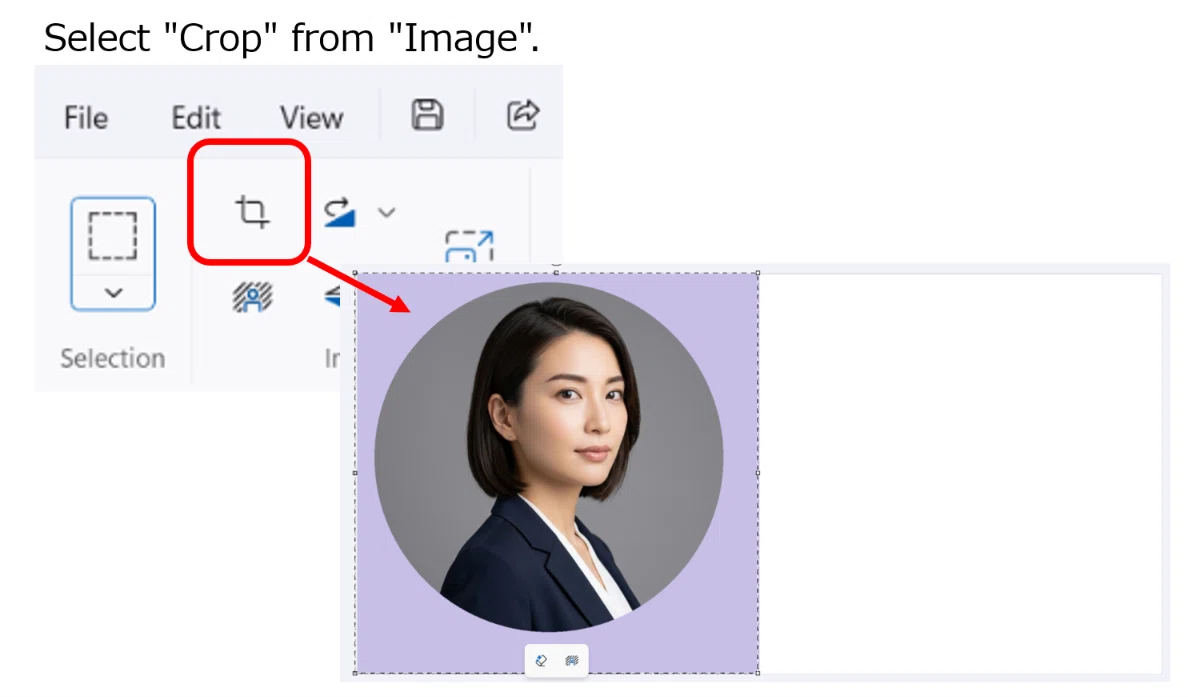
Task: Open the View menu
Action: pos(311,118)
